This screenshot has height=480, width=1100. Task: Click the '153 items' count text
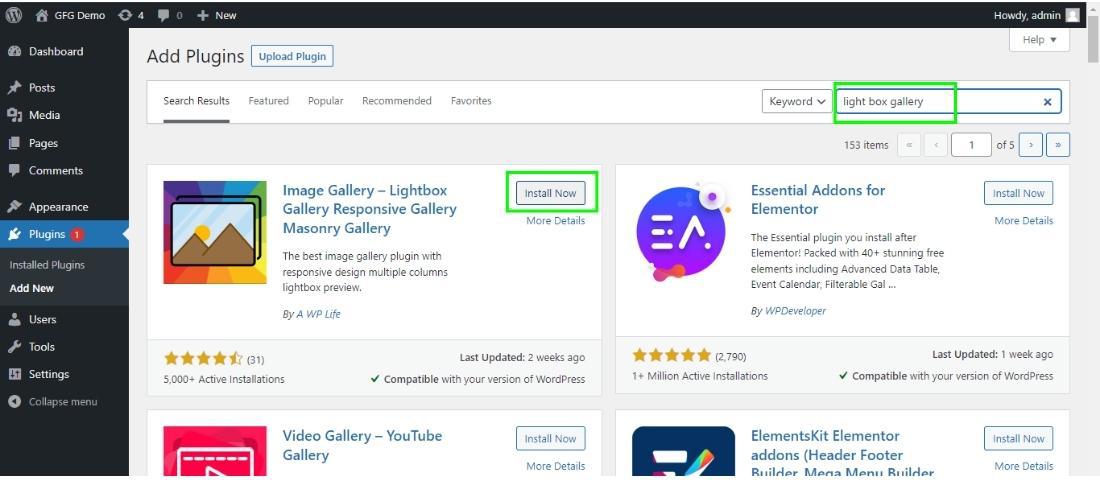[866, 145]
